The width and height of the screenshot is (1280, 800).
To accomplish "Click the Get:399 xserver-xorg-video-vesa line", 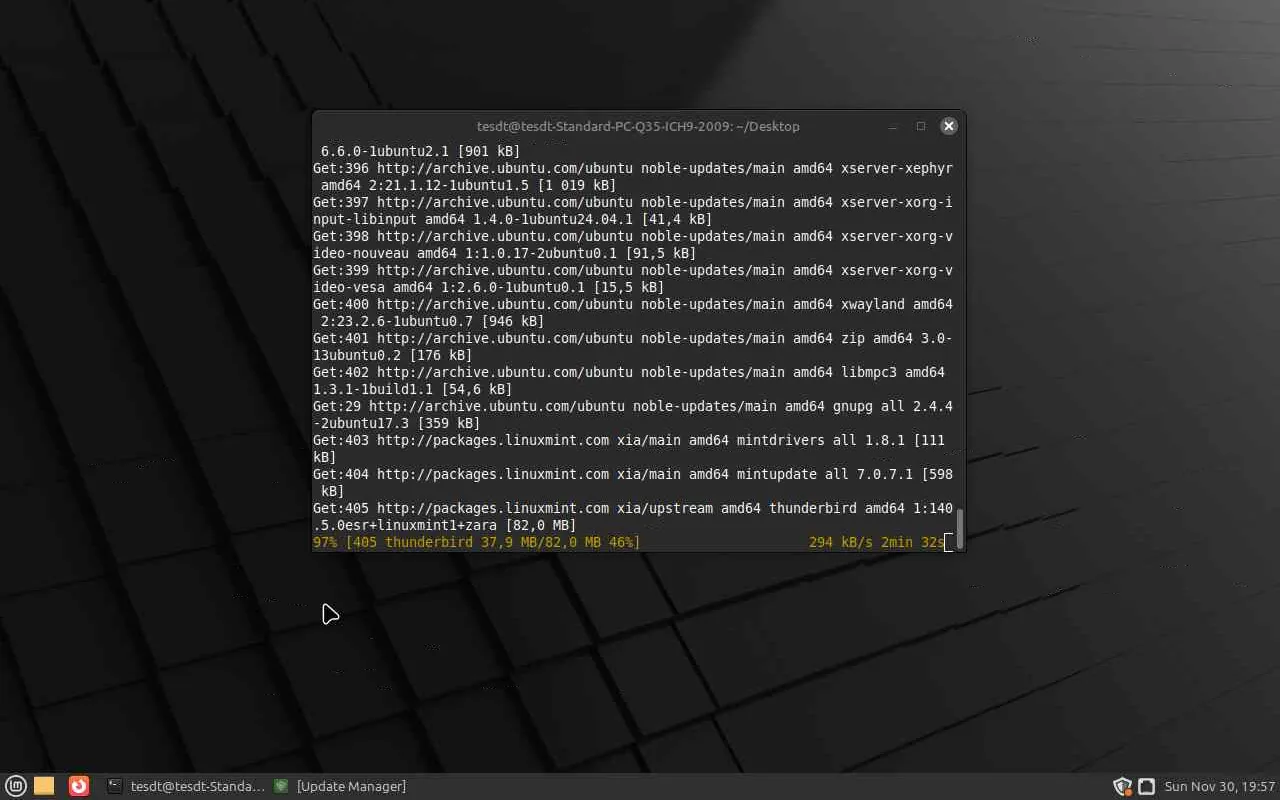I will pyautogui.click(x=633, y=279).
